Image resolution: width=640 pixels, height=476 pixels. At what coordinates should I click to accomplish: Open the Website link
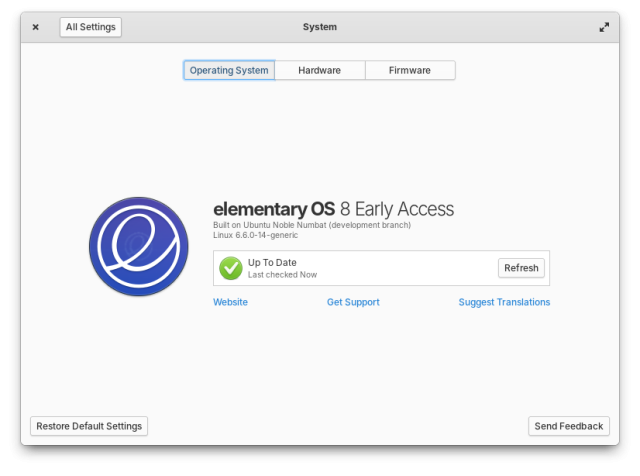(230, 302)
